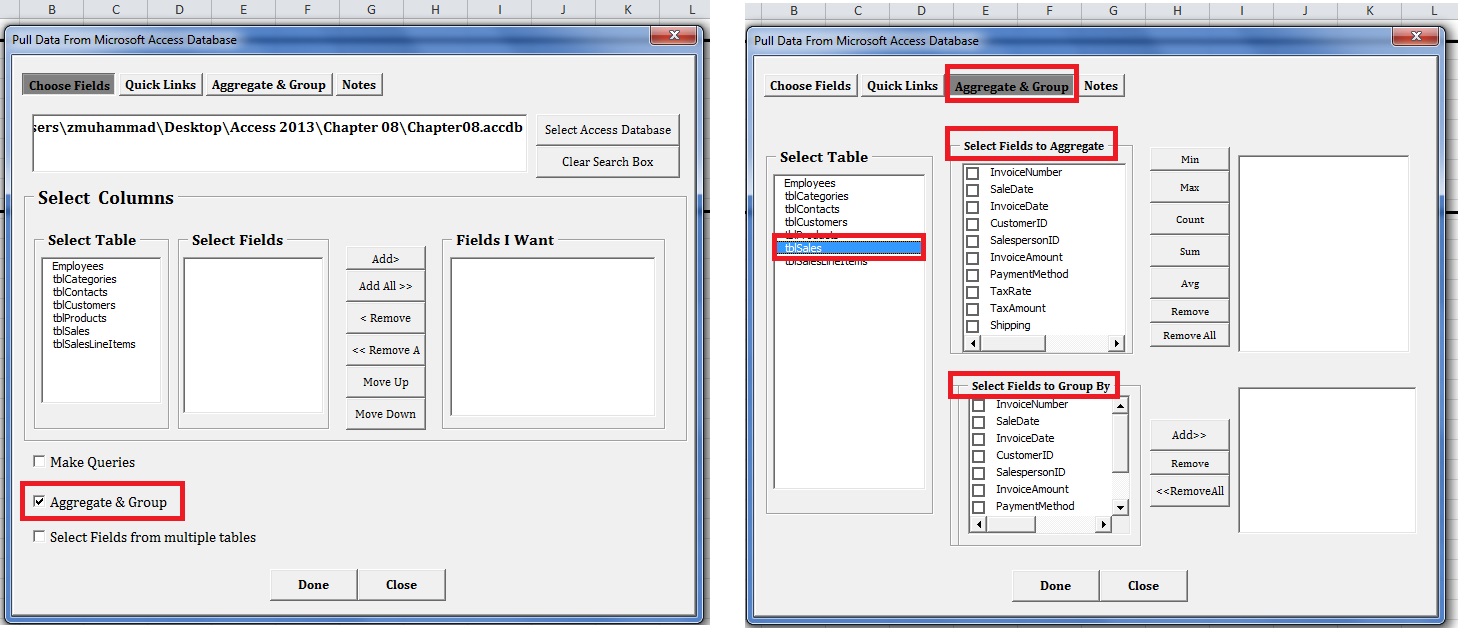Screen dimensions: 1464x633
Task: Check Select Fields from multiple tables
Action: [39, 537]
